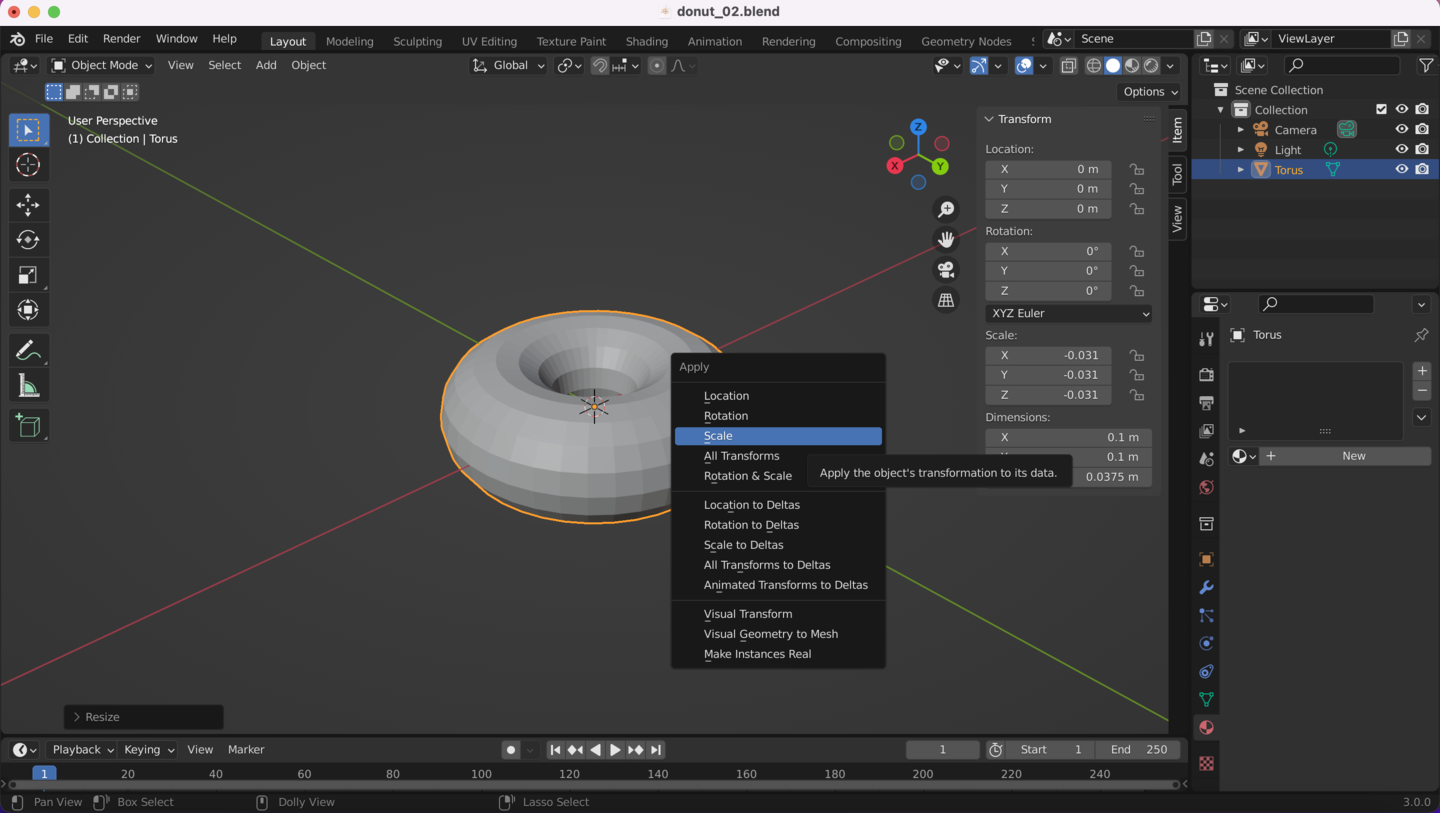Viewport: 1440px width, 813px height.
Task: Uncheck the Collection exclude checkbox
Action: pos(1381,109)
